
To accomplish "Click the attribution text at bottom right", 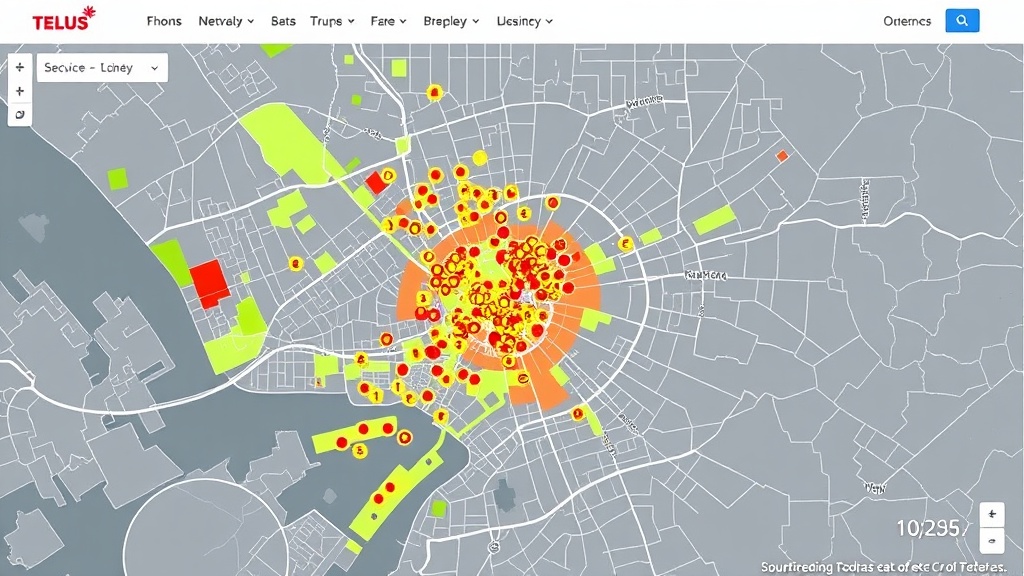I will pyautogui.click(x=888, y=567).
